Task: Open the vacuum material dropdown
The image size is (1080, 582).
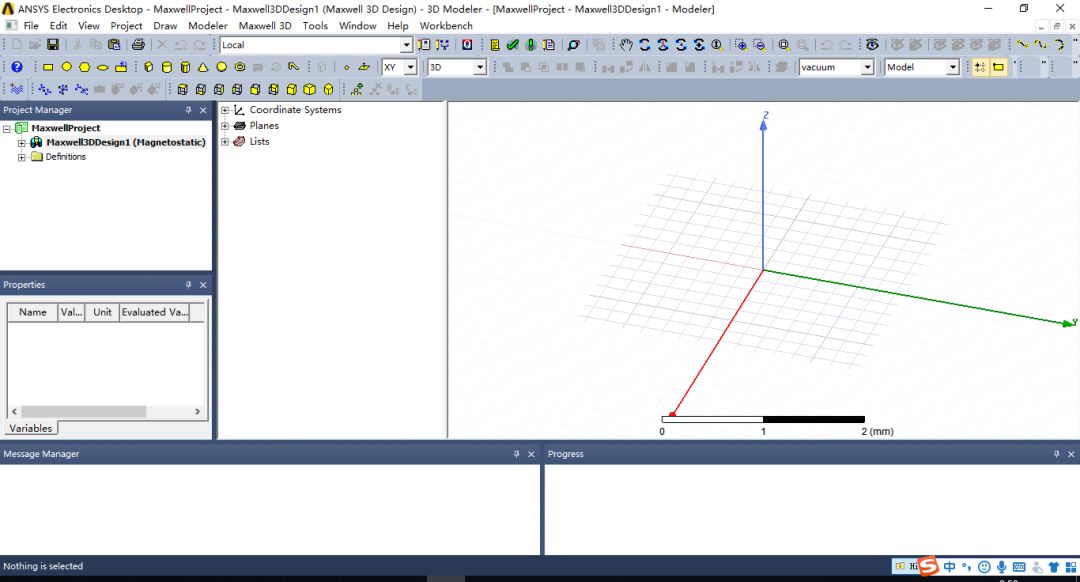Action: 867,67
